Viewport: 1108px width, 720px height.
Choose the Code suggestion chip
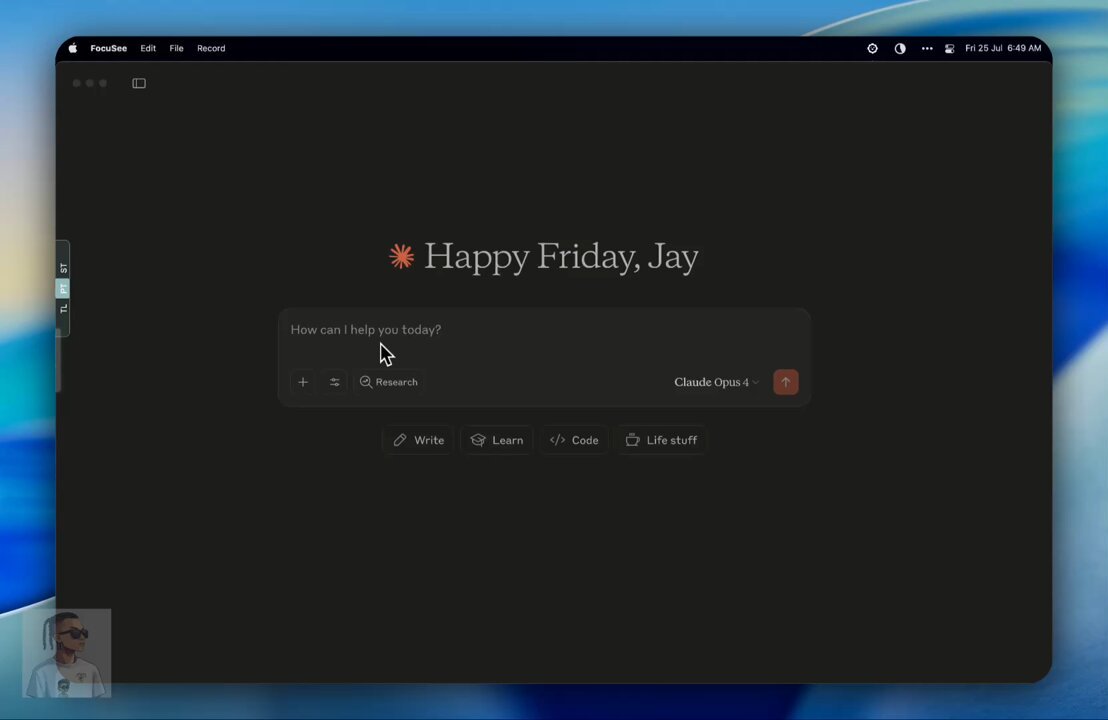[574, 440]
